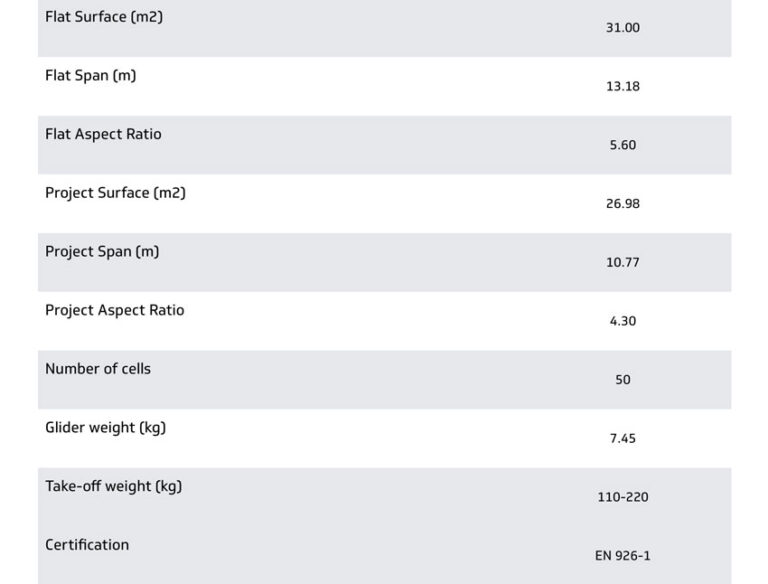
Task: Select the 5.60 aspect ratio value
Action: [x=622, y=145]
